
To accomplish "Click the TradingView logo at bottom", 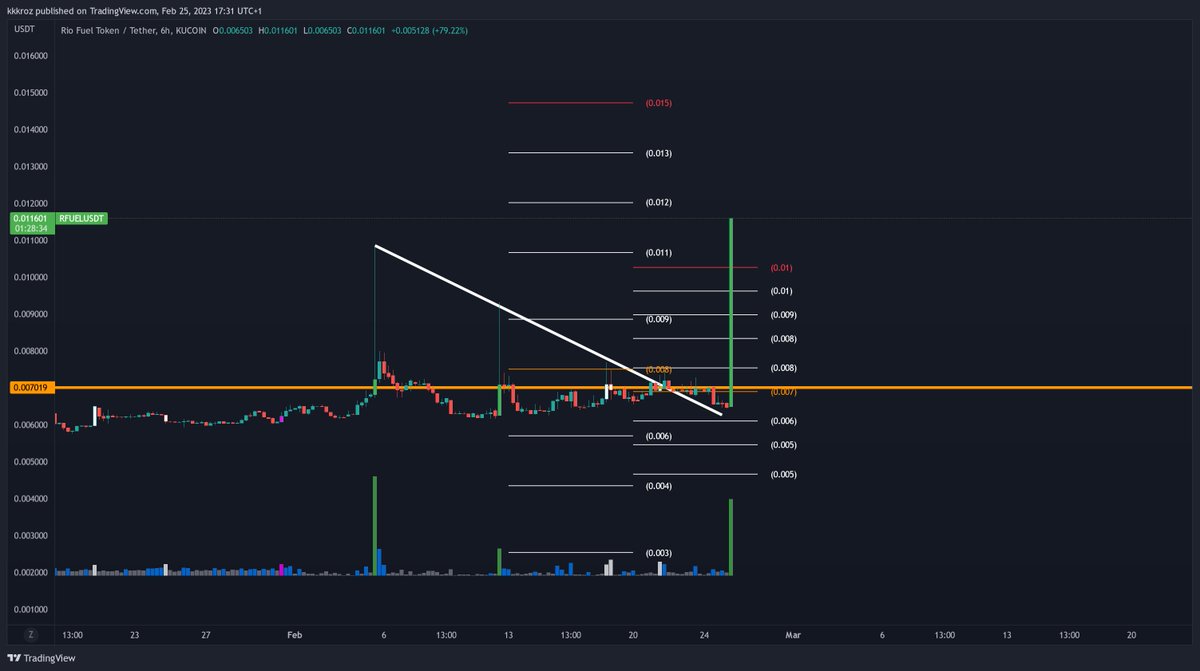I will (x=42, y=658).
